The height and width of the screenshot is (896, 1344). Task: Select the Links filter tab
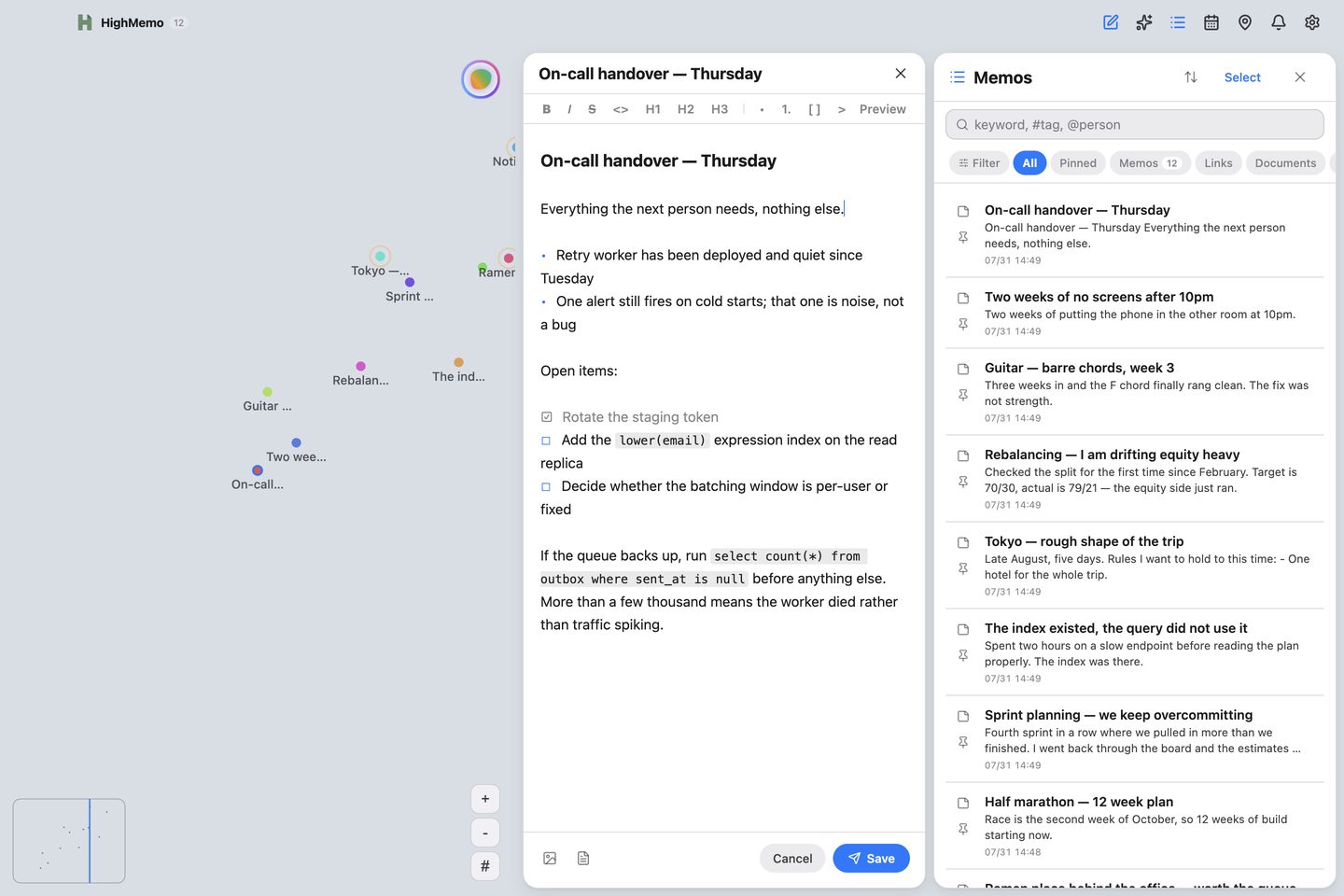(x=1218, y=163)
